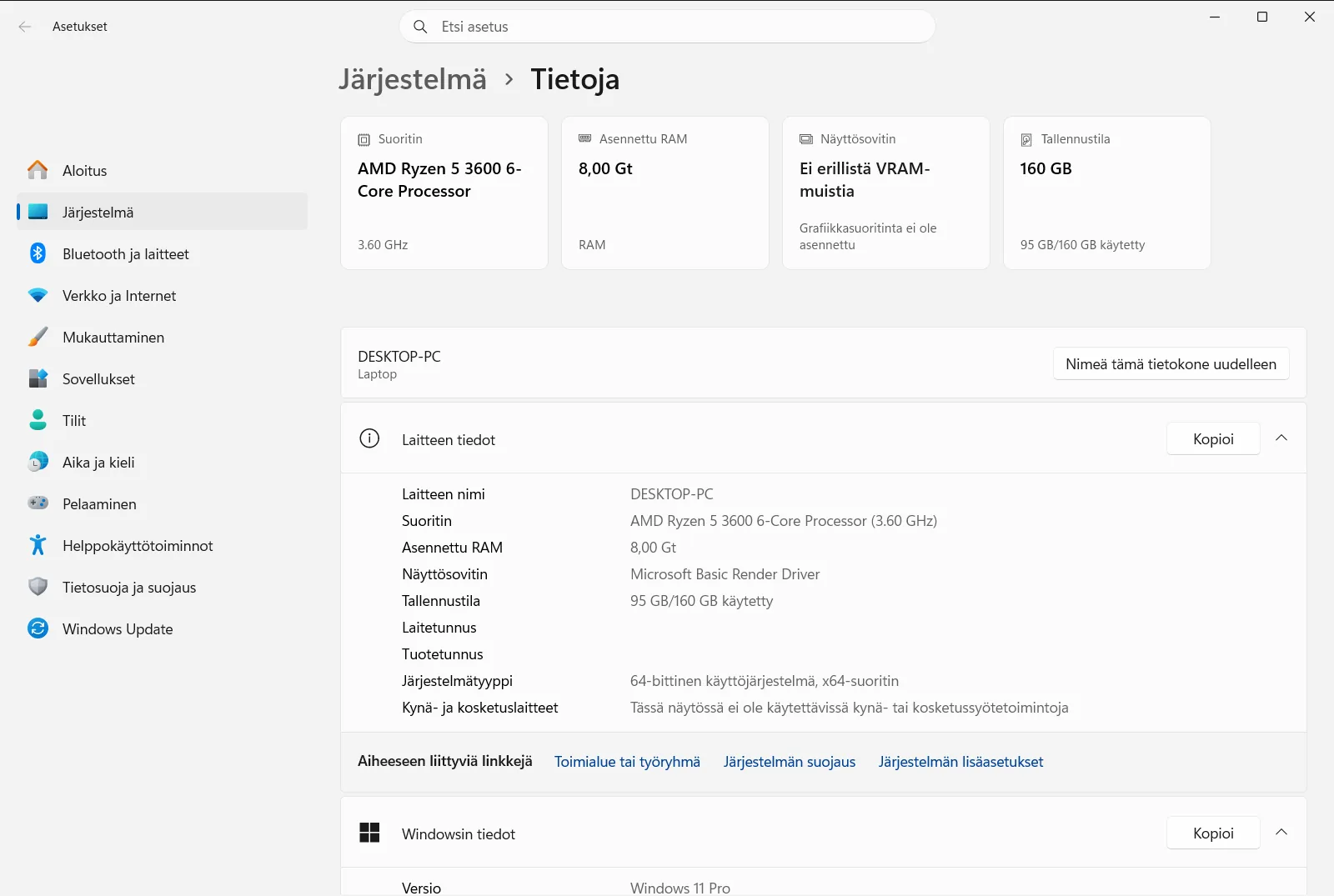Open the Tallennustila storage card
1334x896 pixels.
tap(1107, 193)
